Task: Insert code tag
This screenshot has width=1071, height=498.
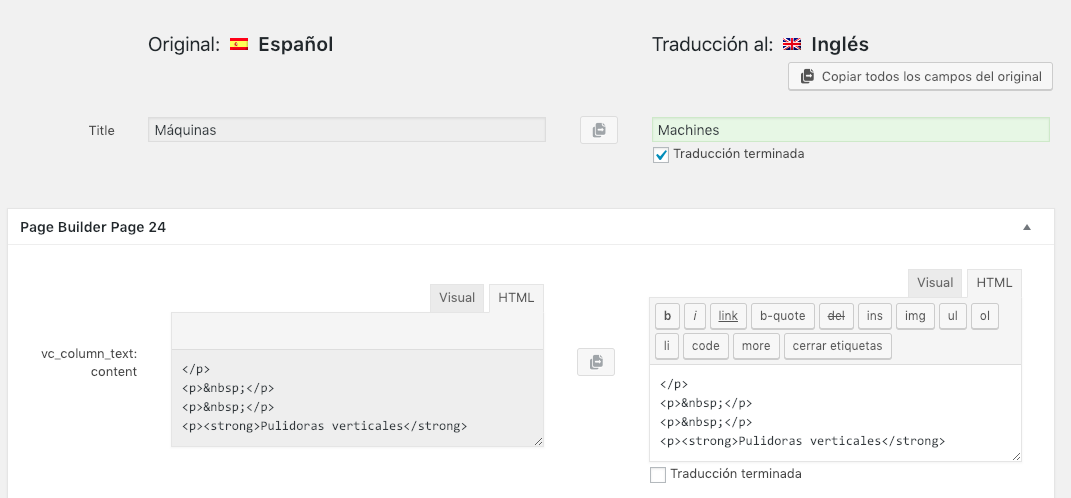Action: click(706, 346)
